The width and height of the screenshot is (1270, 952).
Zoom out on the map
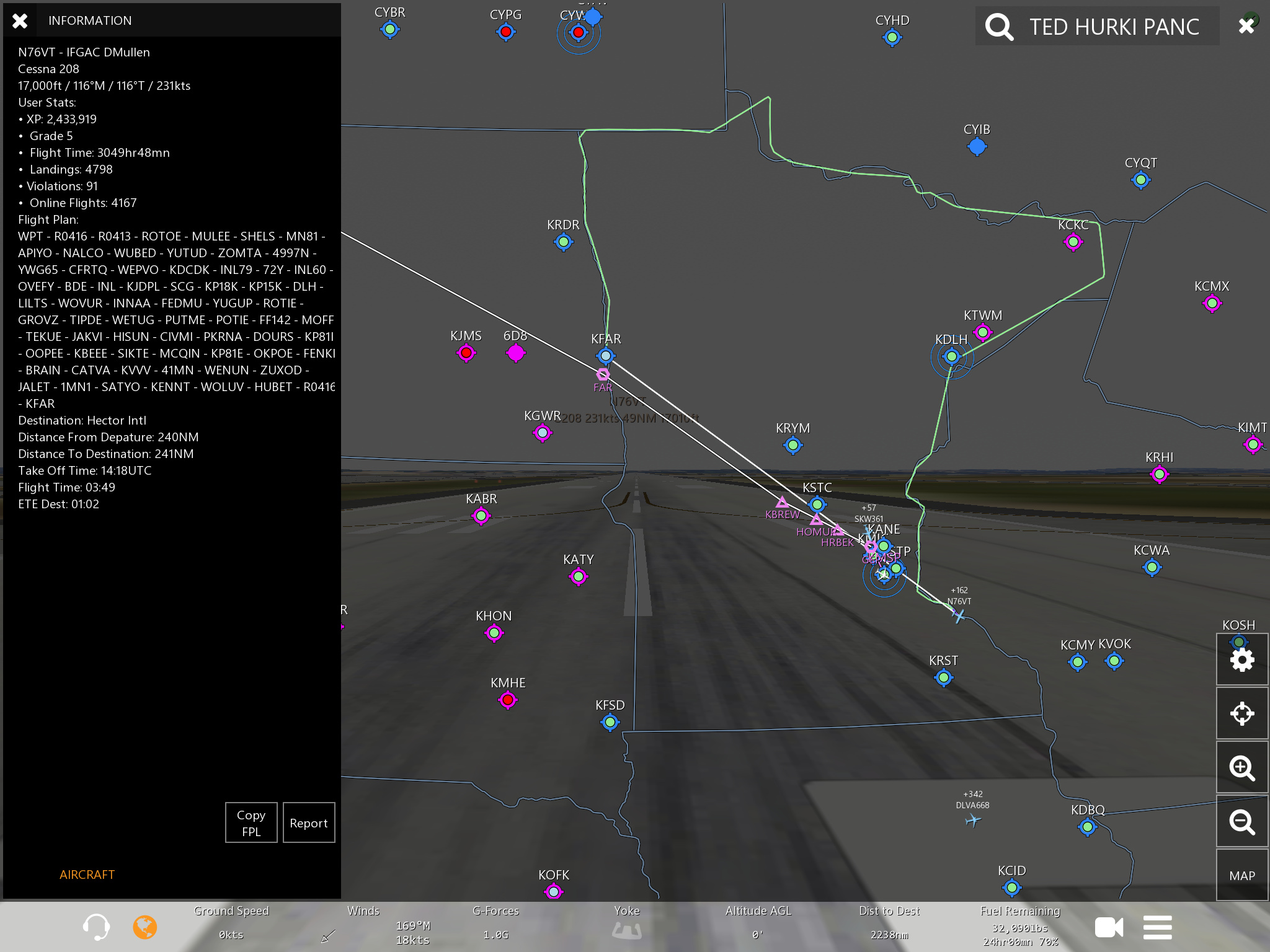click(1241, 822)
